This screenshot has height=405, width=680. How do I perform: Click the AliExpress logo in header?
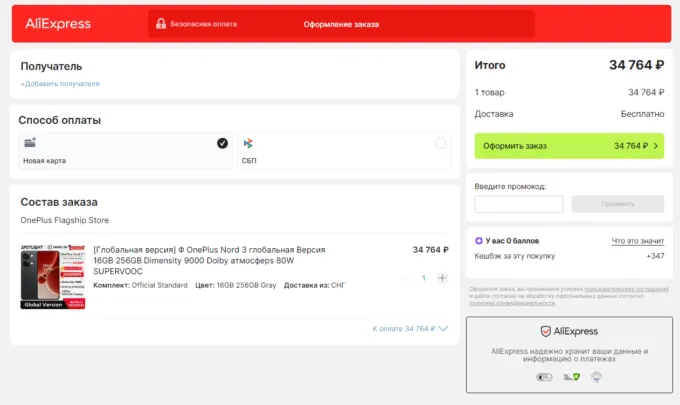point(57,24)
